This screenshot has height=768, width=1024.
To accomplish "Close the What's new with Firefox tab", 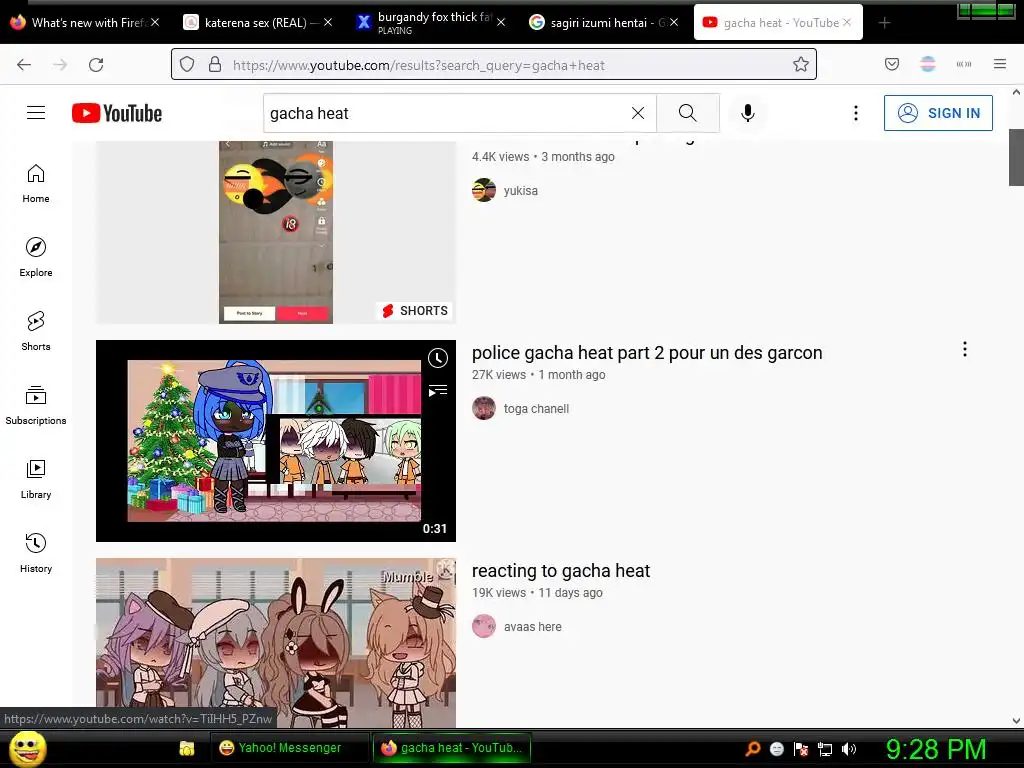I will [x=155, y=22].
